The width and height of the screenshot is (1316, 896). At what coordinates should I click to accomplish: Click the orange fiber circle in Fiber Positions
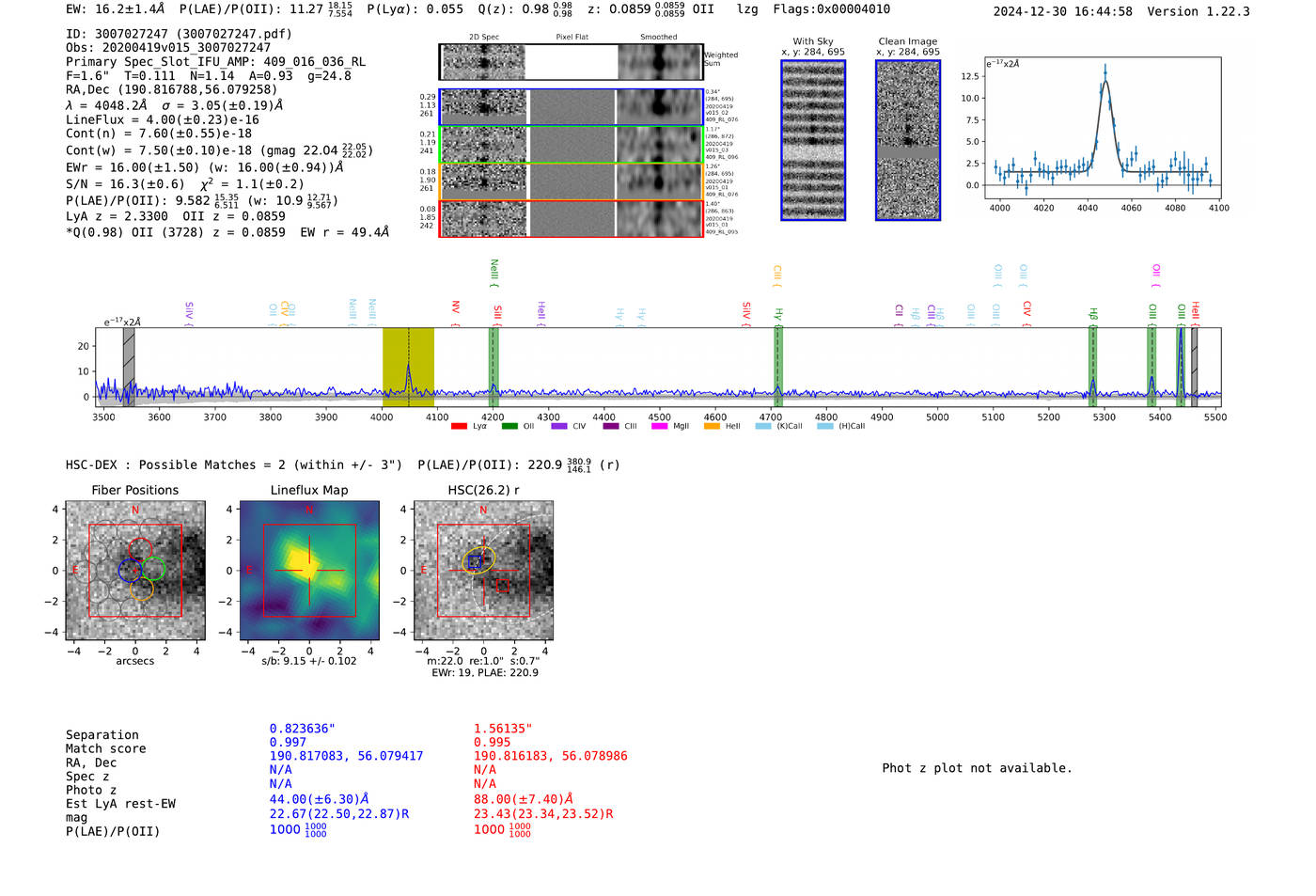coord(141,589)
